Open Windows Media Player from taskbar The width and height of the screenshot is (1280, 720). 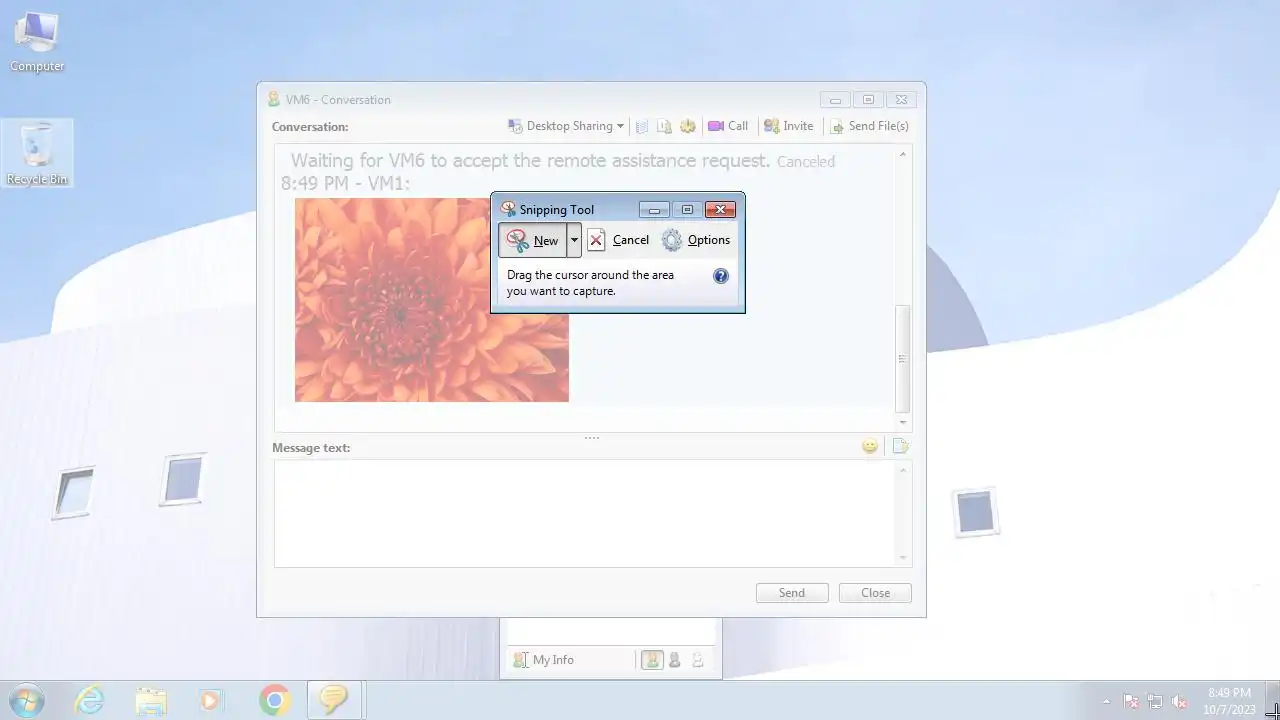click(211, 700)
